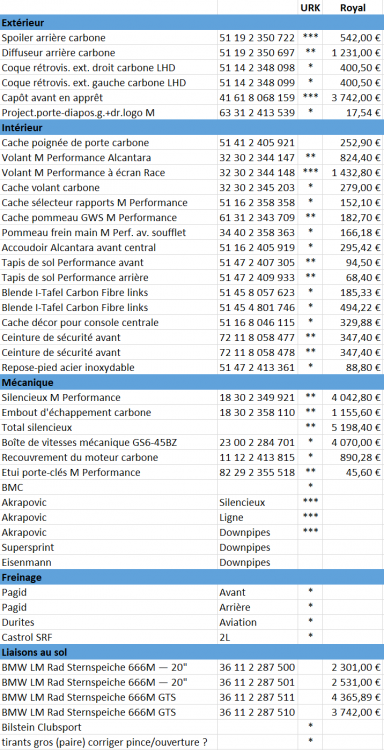Select the Eisenmann cell
Image resolution: width=384 pixels, height=750 pixels.
pyautogui.click(x=109, y=562)
